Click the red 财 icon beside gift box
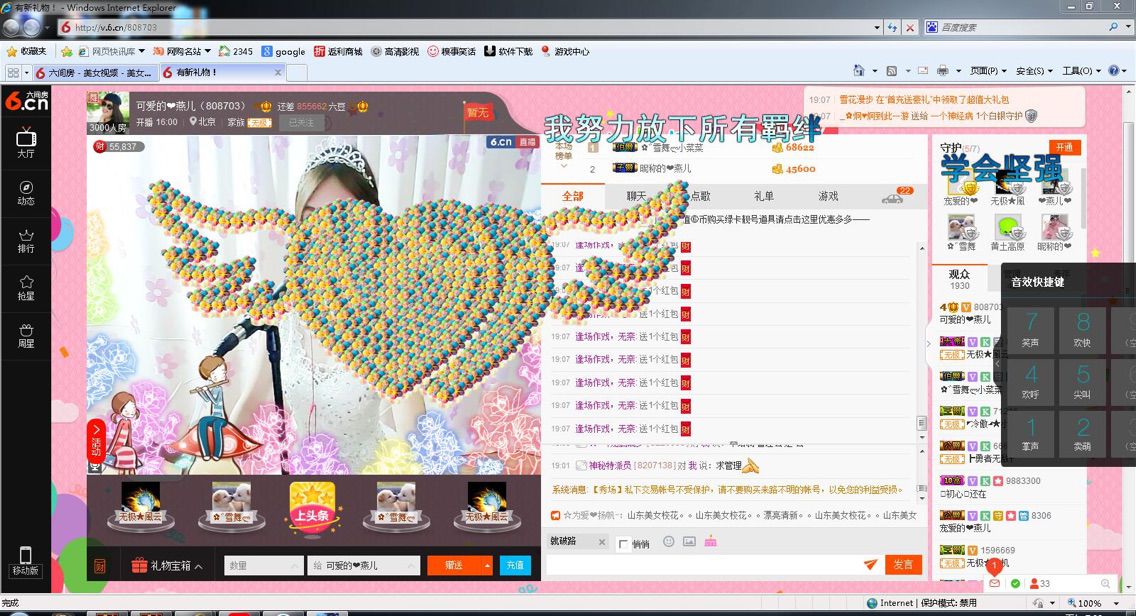 coord(100,565)
